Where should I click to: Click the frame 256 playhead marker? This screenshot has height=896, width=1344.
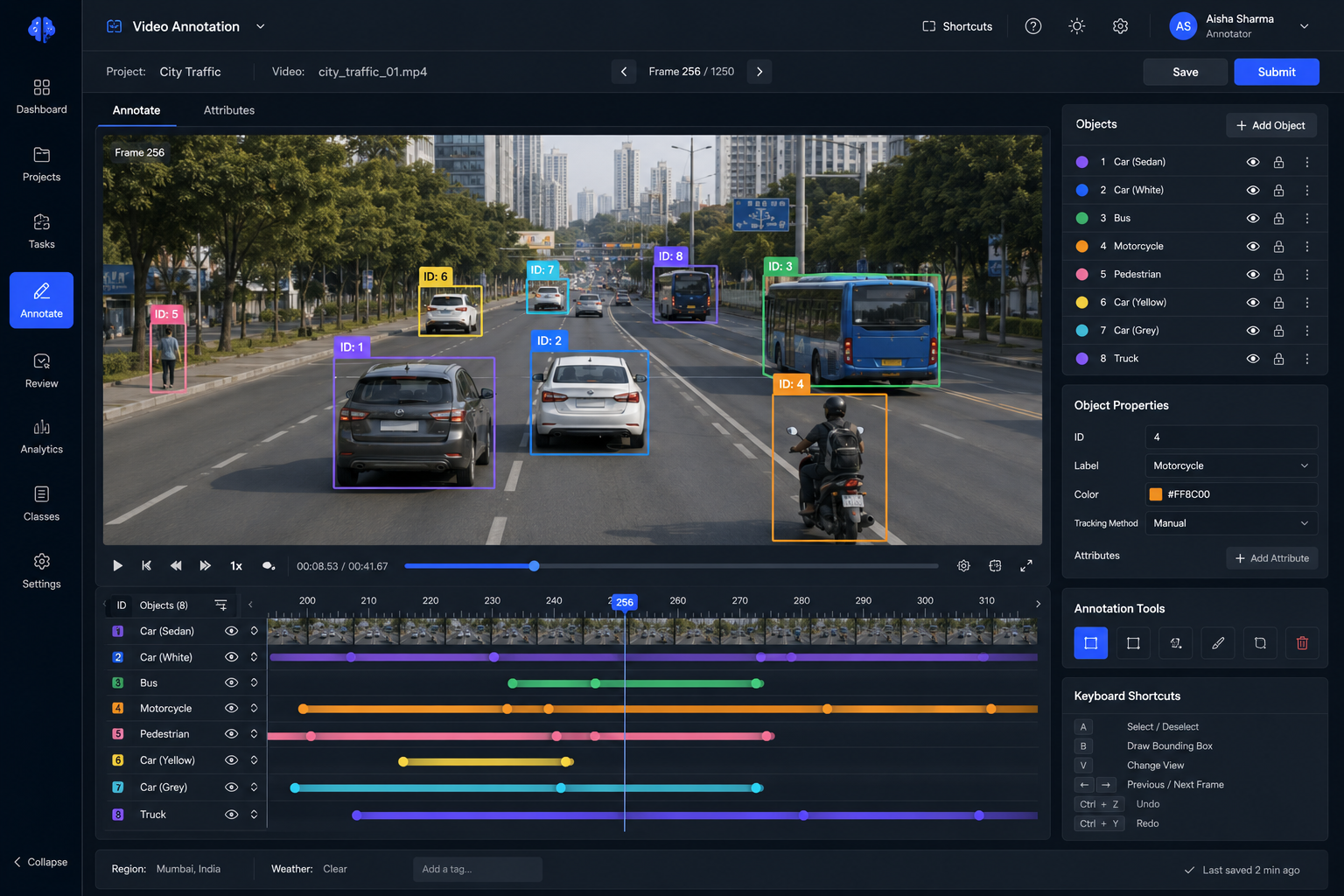click(625, 602)
